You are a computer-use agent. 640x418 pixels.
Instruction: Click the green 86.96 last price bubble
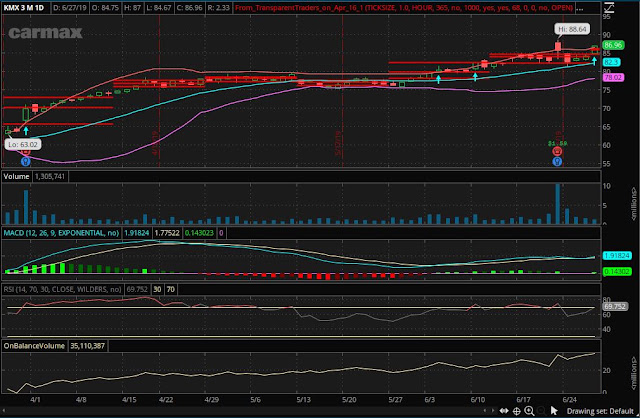click(x=613, y=45)
